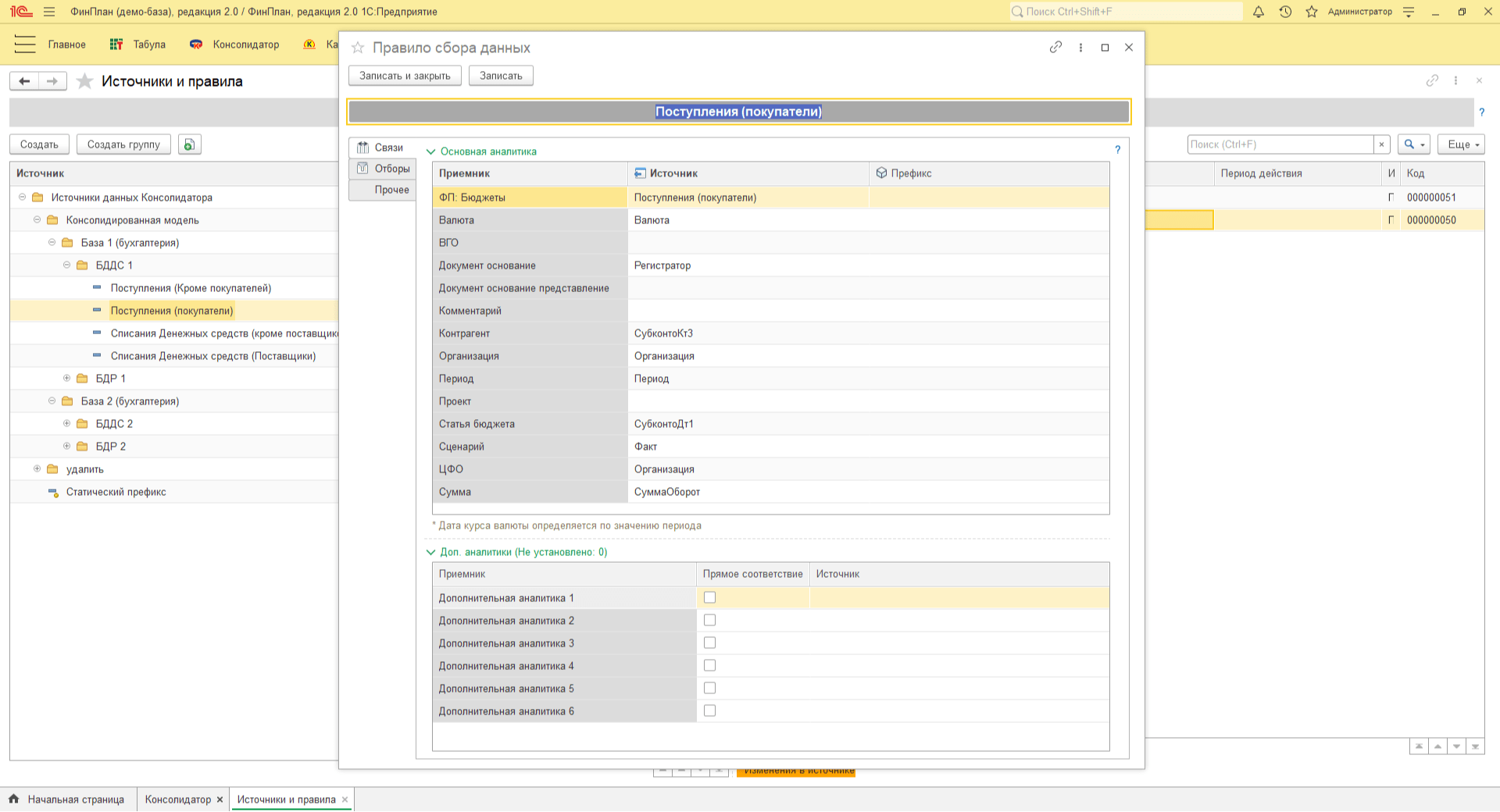Viewport: 1500px width, 812px height.
Task: Open the Табула section
Action: coord(138,45)
